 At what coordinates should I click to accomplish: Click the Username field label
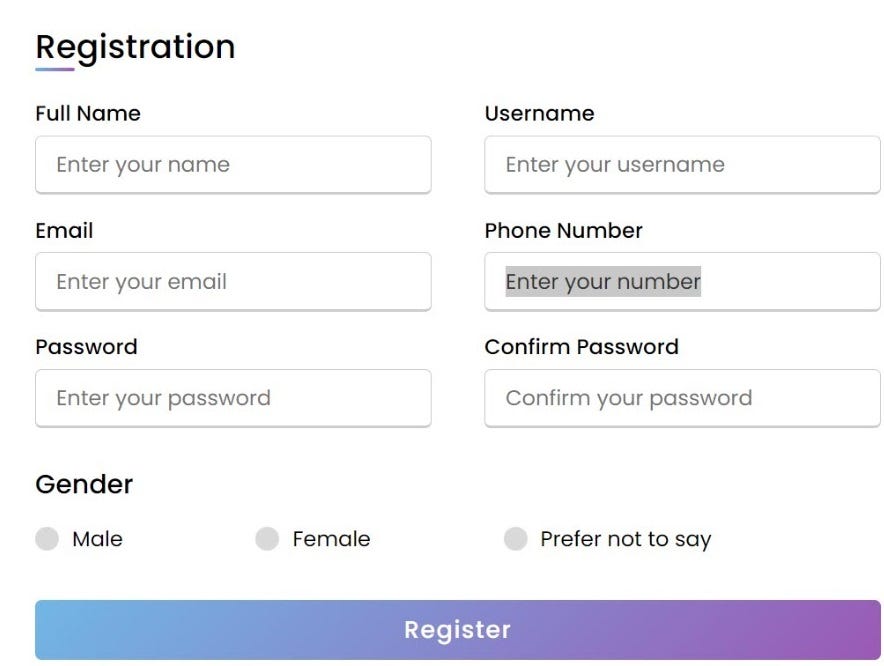point(539,113)
